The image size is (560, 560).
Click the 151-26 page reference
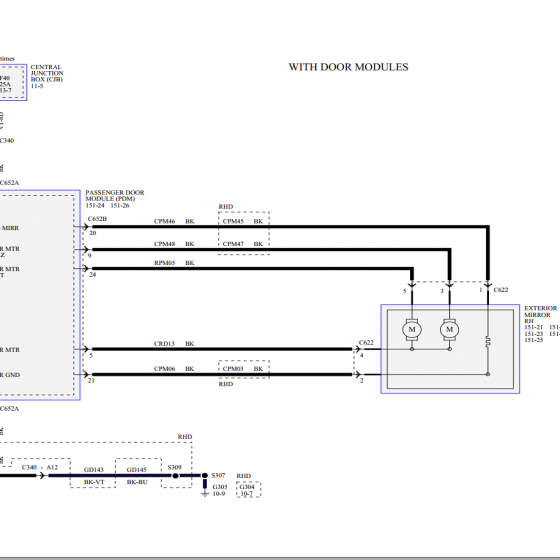click(x=120, y=205)
